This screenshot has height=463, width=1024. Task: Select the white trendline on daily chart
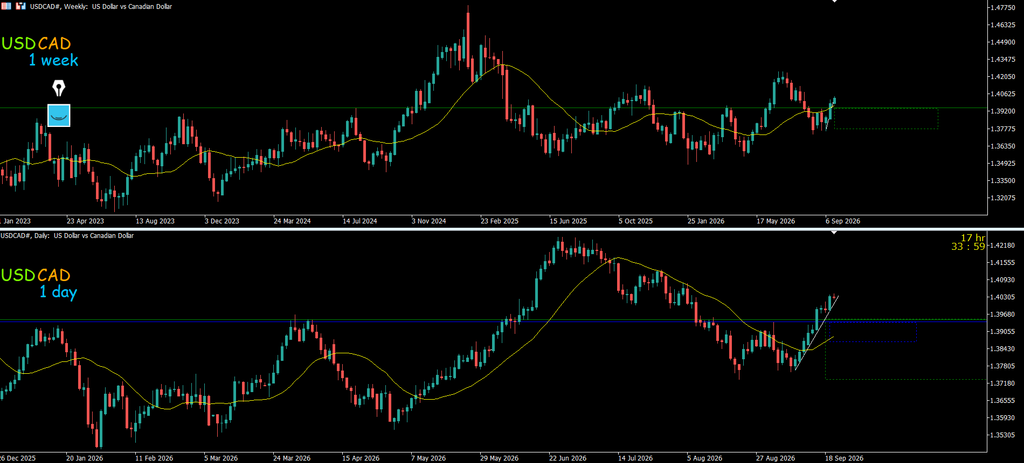(x=816, y=334)
